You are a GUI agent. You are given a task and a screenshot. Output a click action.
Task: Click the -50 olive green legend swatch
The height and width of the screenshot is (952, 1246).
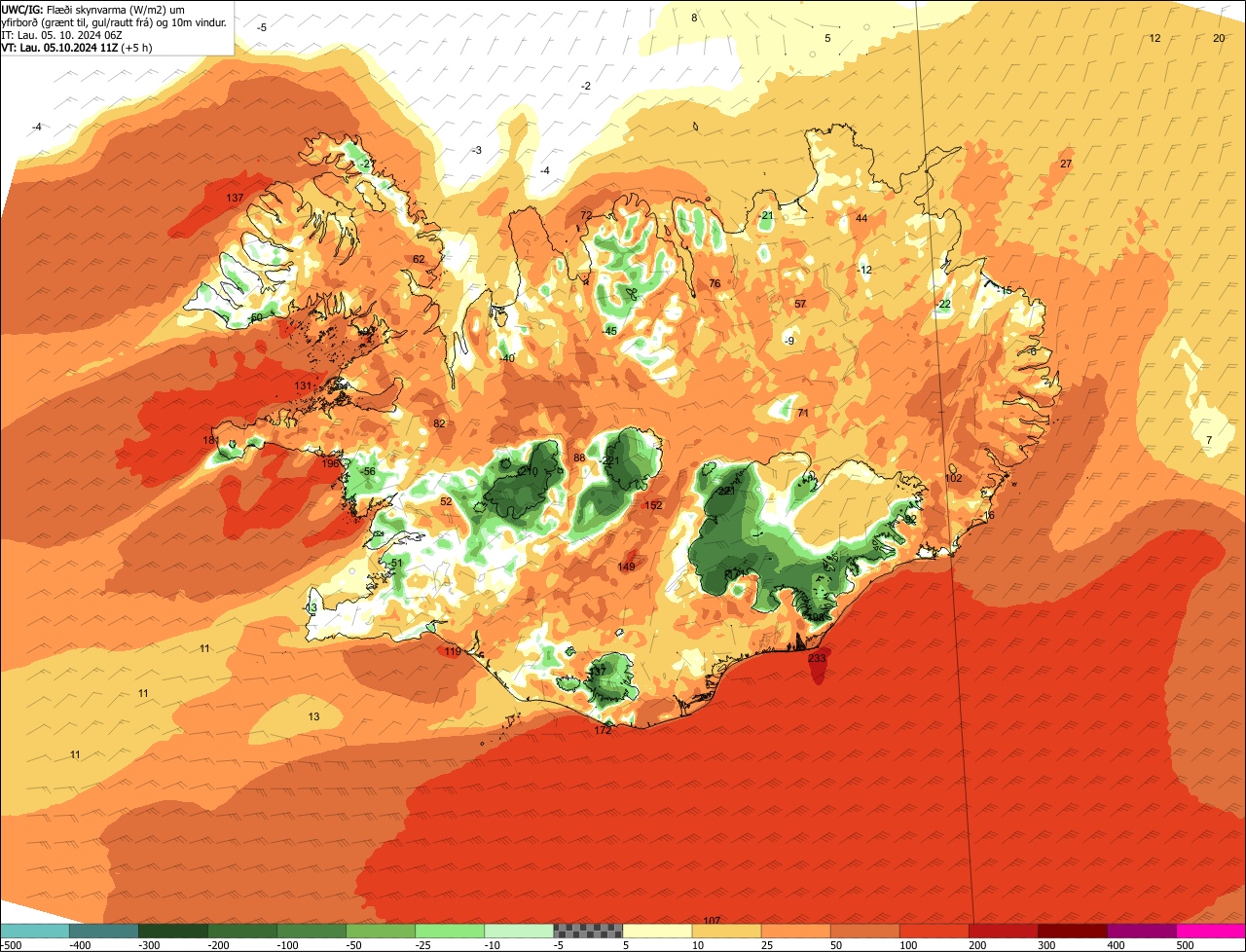pyautogui.click(x=381, y=931)
